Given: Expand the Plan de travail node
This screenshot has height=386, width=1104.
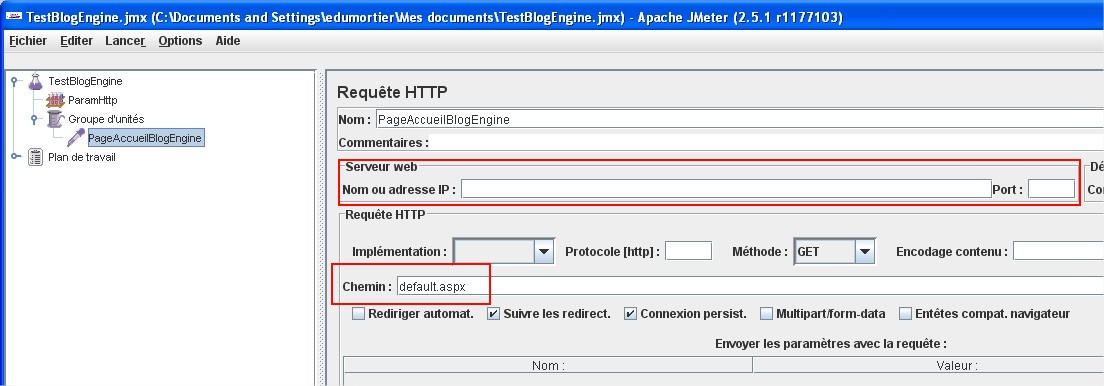Looking at the screenshot, I should [x=15, y=157].
